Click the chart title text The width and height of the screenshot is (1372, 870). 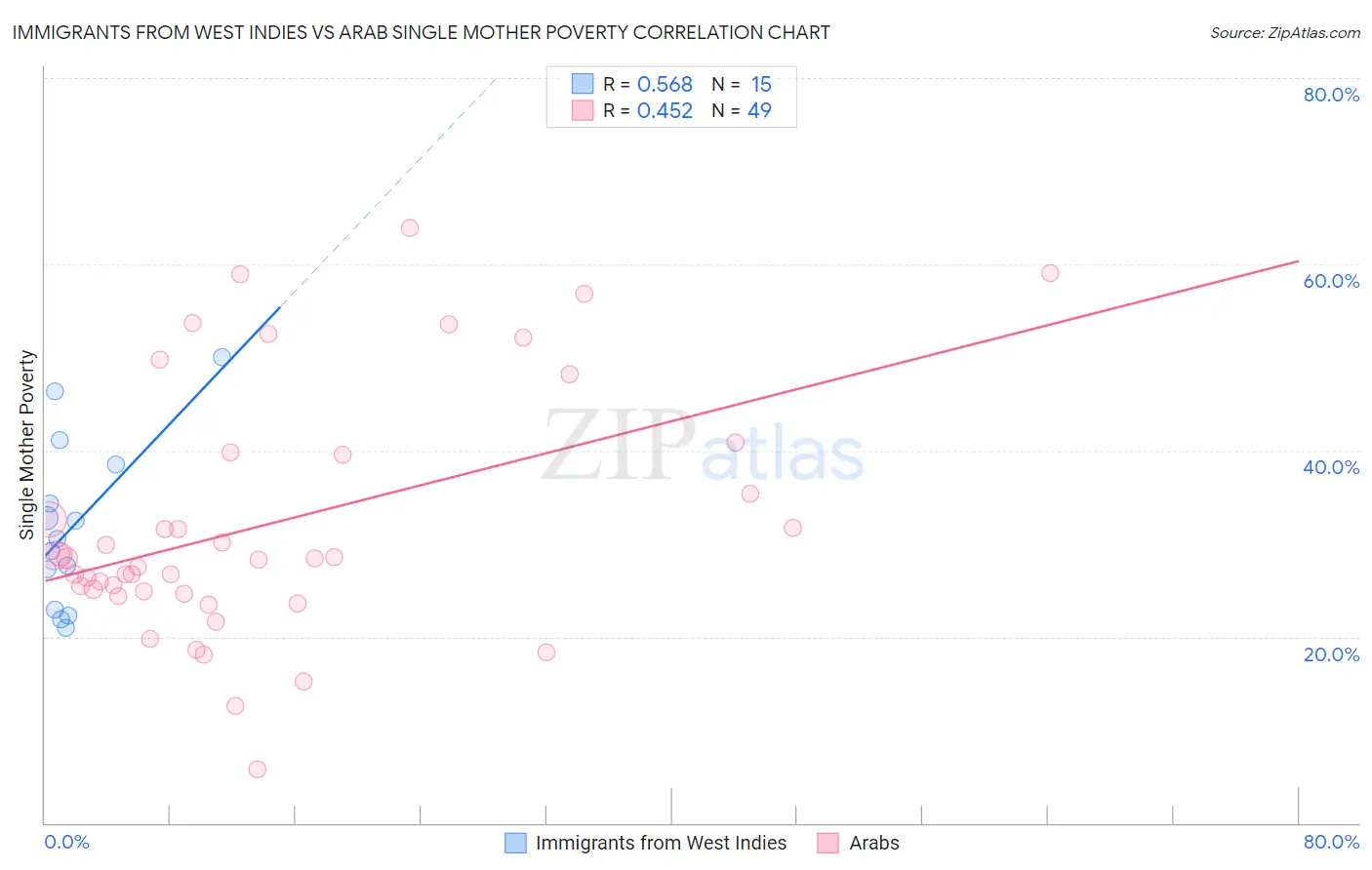[x=422, y=32]
